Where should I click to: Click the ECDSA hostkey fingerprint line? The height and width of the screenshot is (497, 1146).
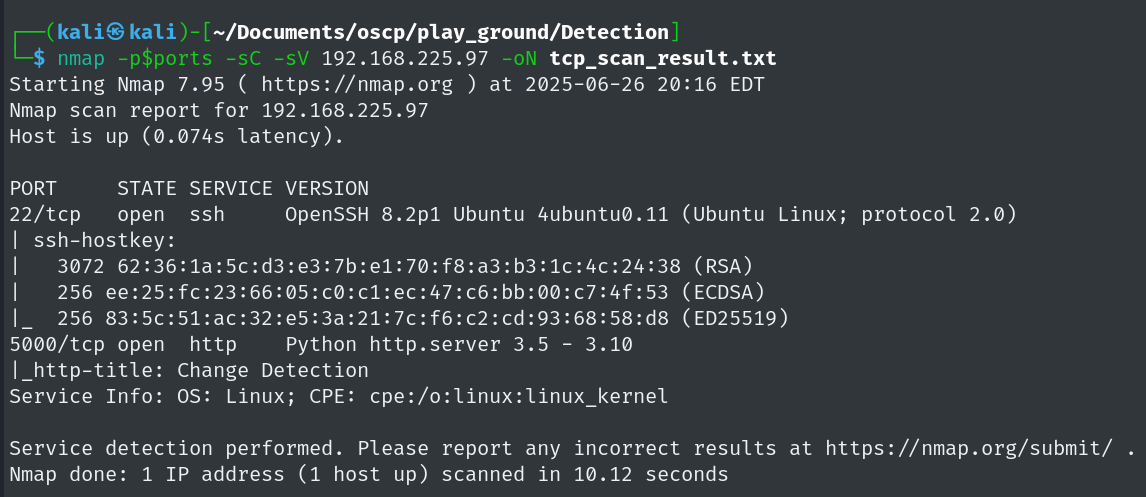tap(411, 293)
